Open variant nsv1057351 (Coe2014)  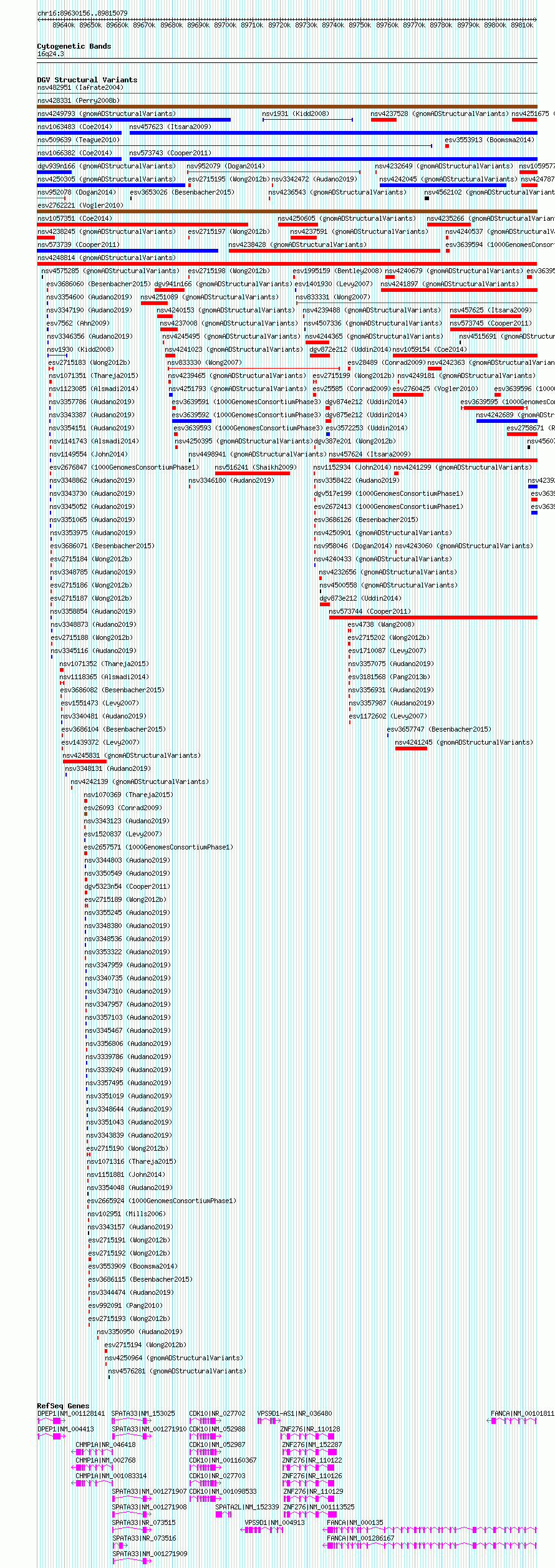(75, 218)
